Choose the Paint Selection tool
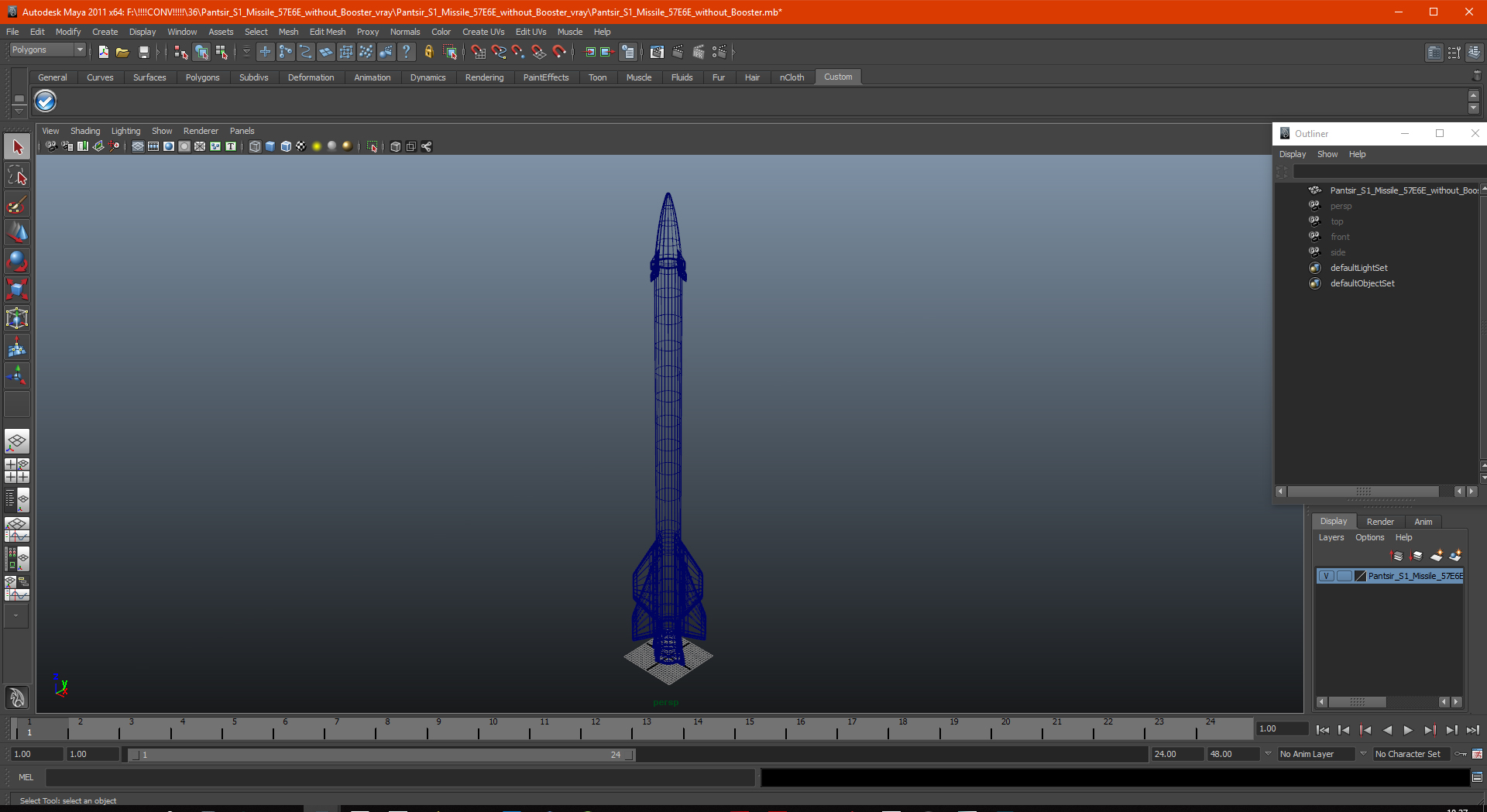Image resolution: width=1487 pixels, height=812 pixels. [x=17, y=205]
